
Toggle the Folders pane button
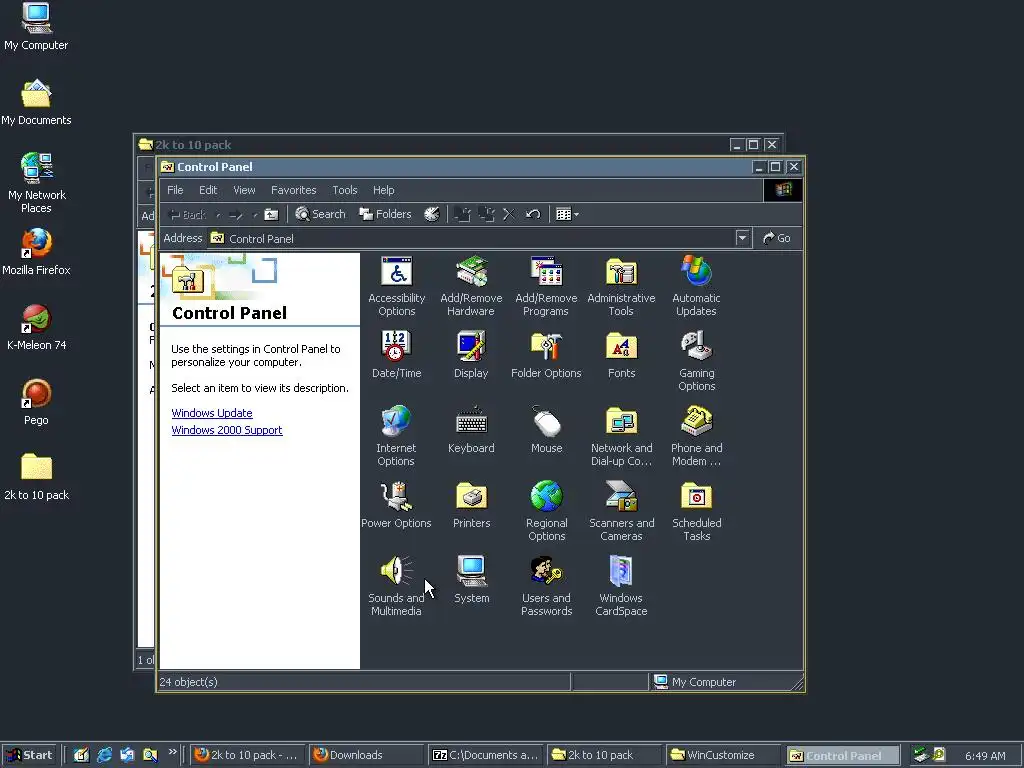tap(385, 214)
